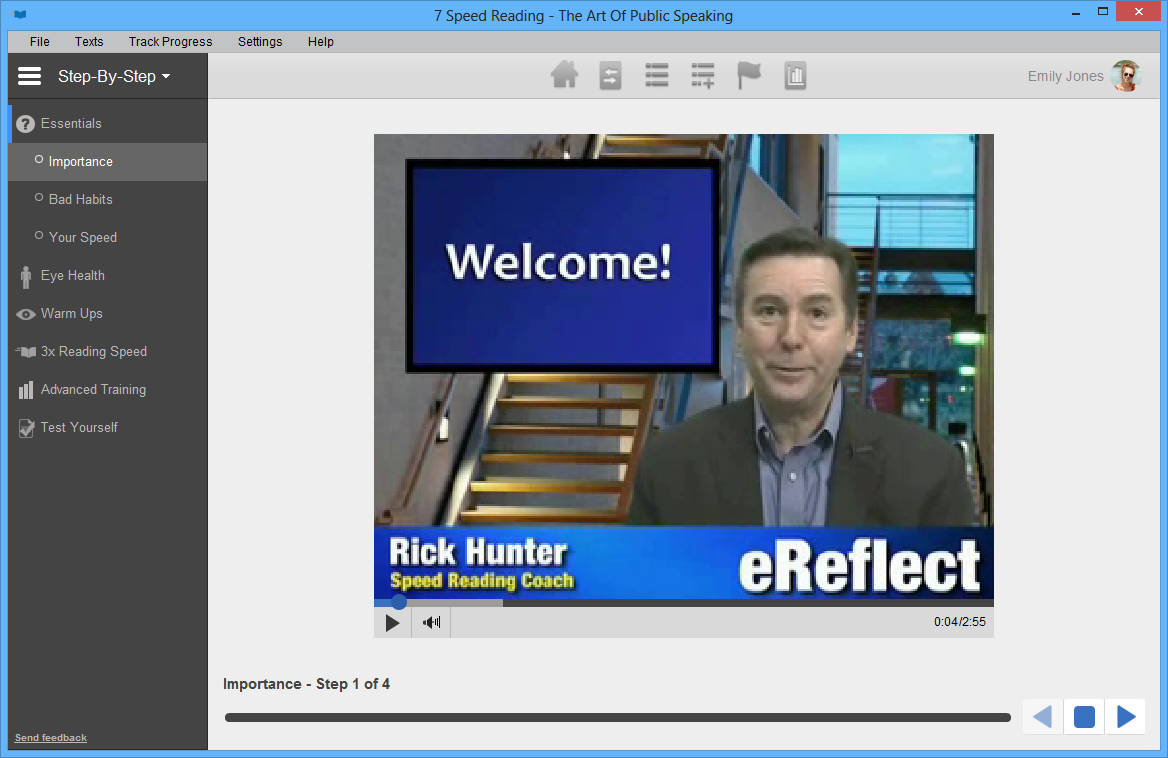Select the Bad Habits lesson
The width and height of the screenshot is (1168, 758).
80,199
